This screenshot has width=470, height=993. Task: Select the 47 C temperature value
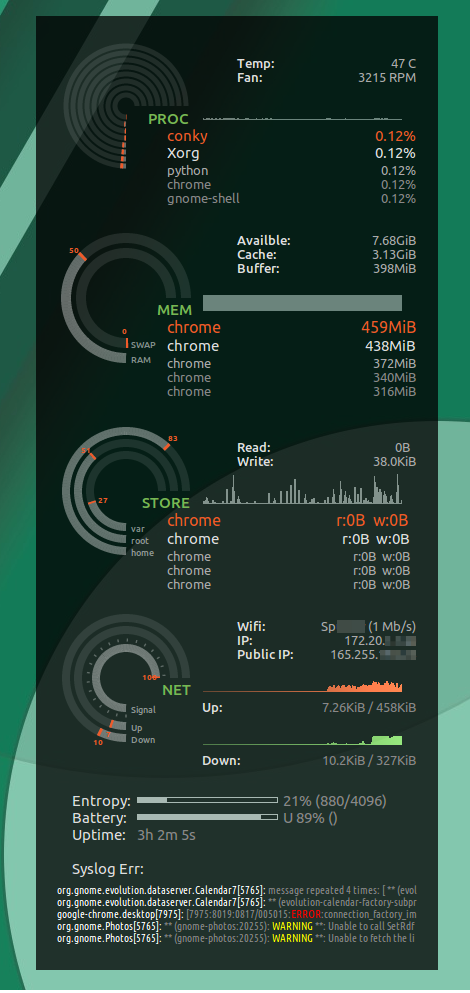(403, 64)
